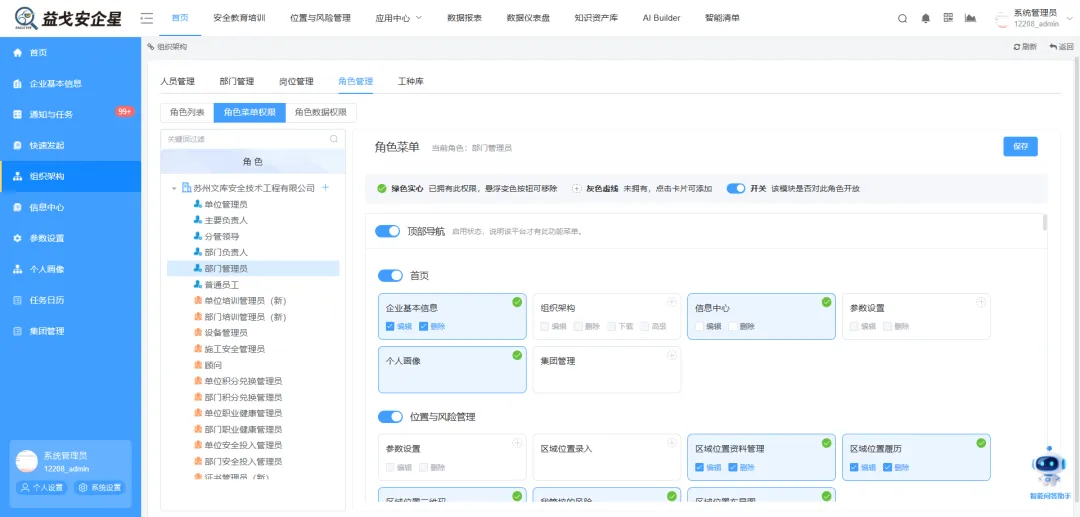
Task: Click the green check on 区域位置履历 card
Action: [x=981, y=443]
